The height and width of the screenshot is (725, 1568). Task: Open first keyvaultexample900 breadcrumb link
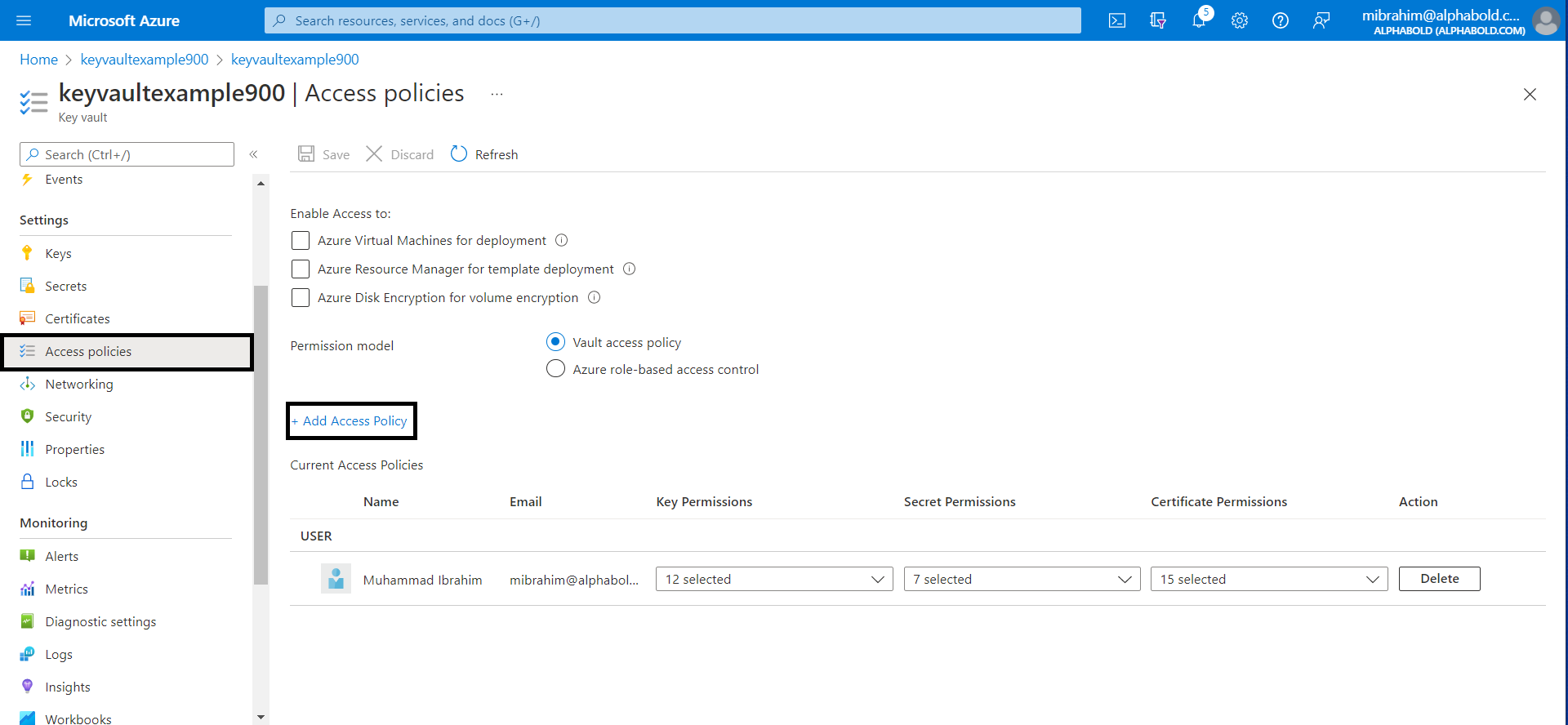[x=145, y=60]
